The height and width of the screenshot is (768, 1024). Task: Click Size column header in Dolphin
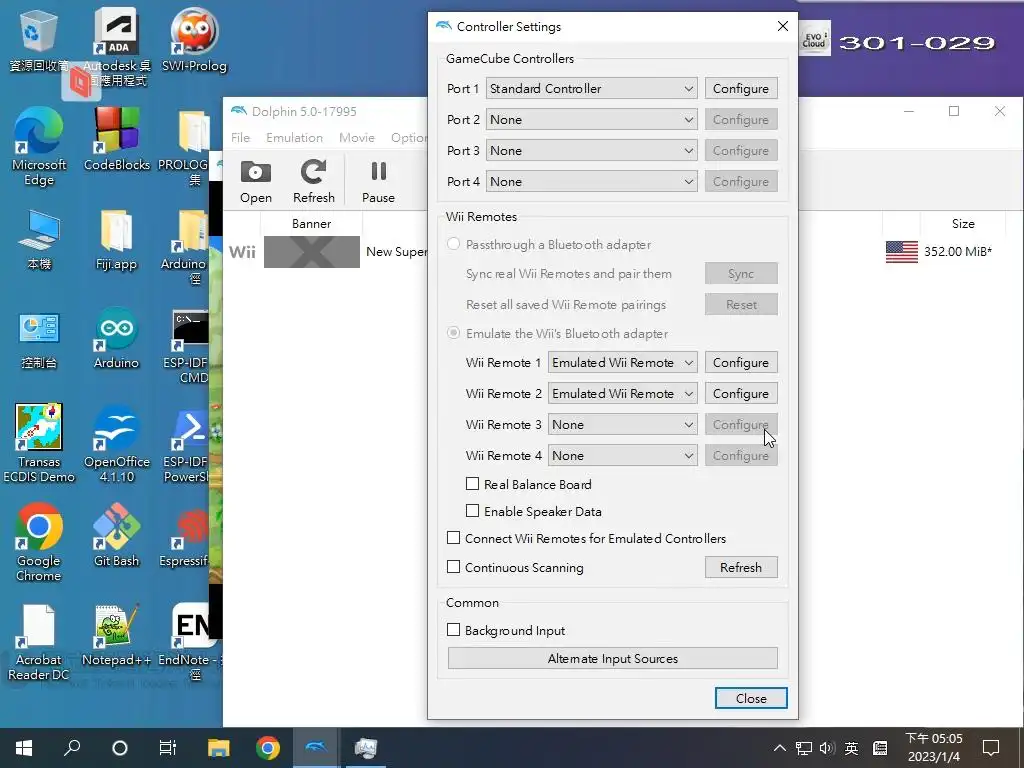pyautogui.click(x=963, y=223)
